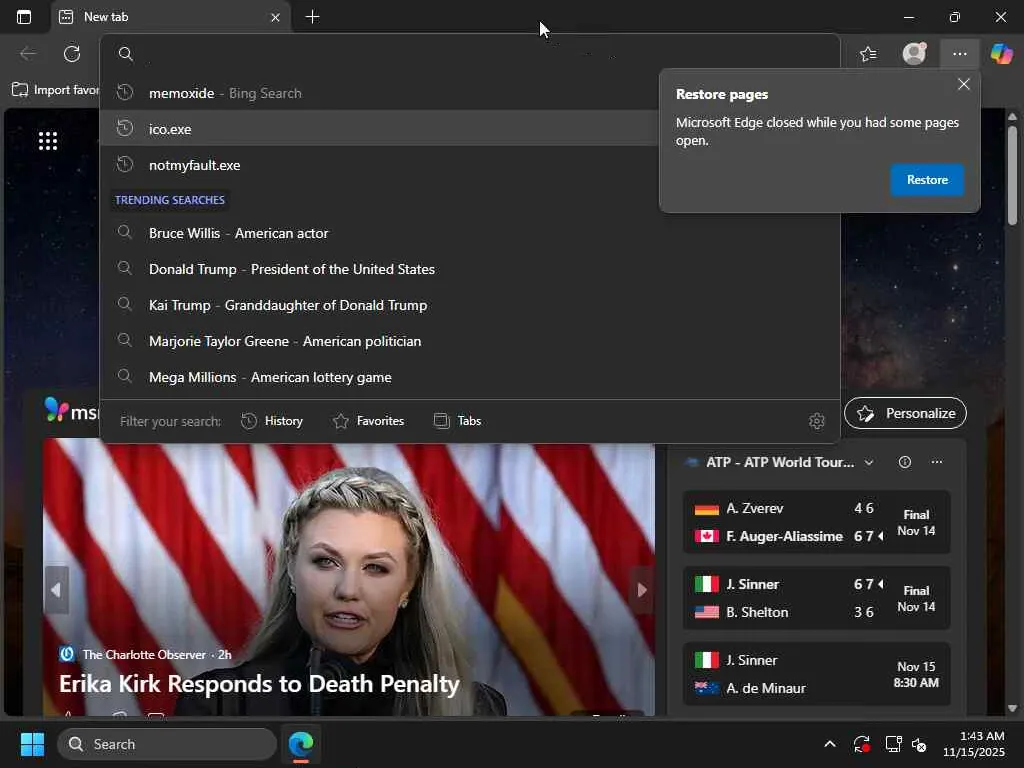
Task: Click scrollbar up arrow
Action: click(x=1012, y=116)
